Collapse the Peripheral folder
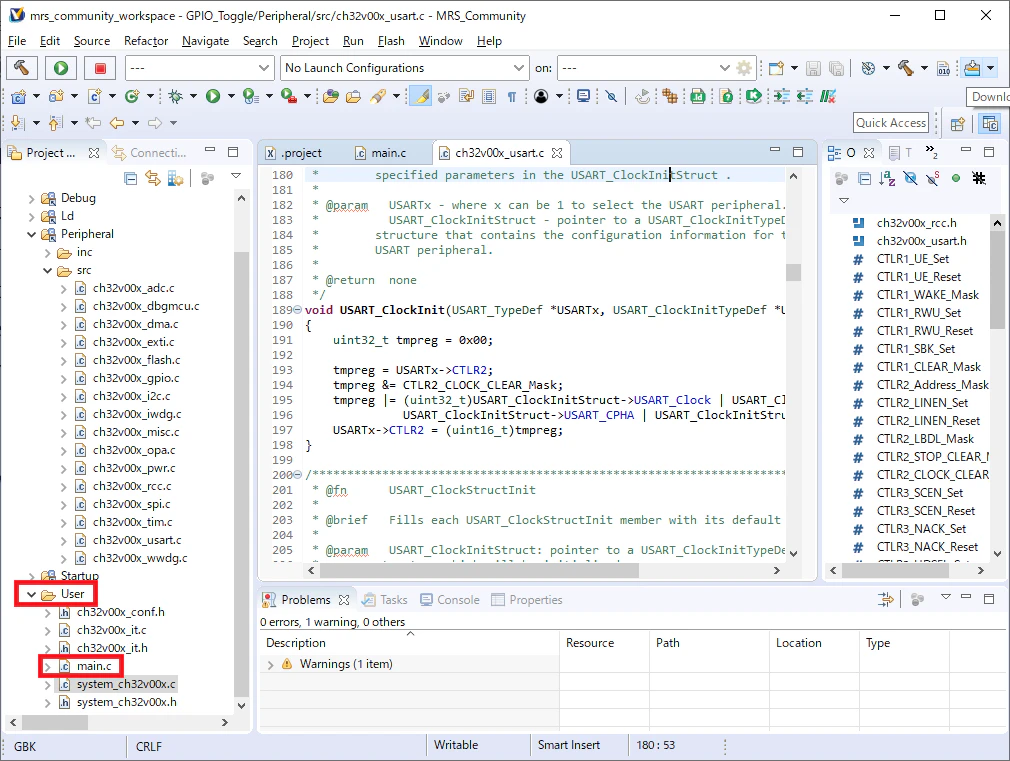This screenshot has height=761, width=1010. [32, 235]
